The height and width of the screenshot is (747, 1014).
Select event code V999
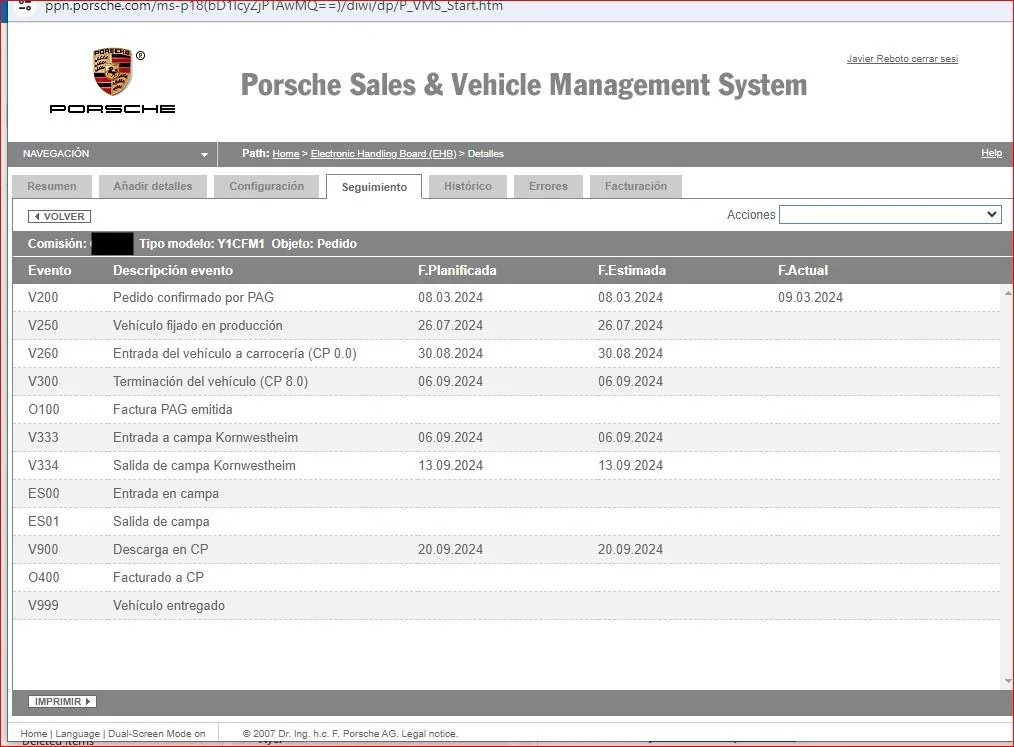point(43,606)
